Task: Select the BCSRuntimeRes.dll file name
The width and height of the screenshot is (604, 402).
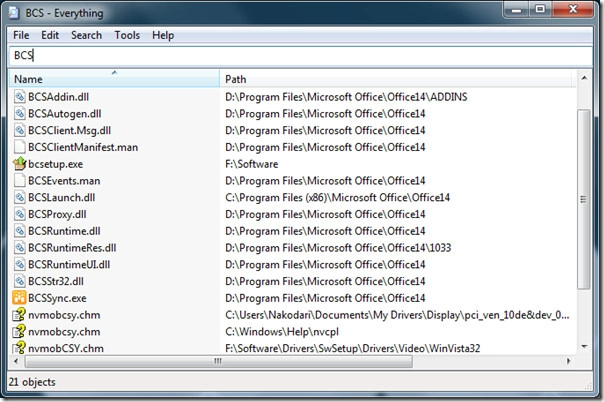Action: (72, 248)
